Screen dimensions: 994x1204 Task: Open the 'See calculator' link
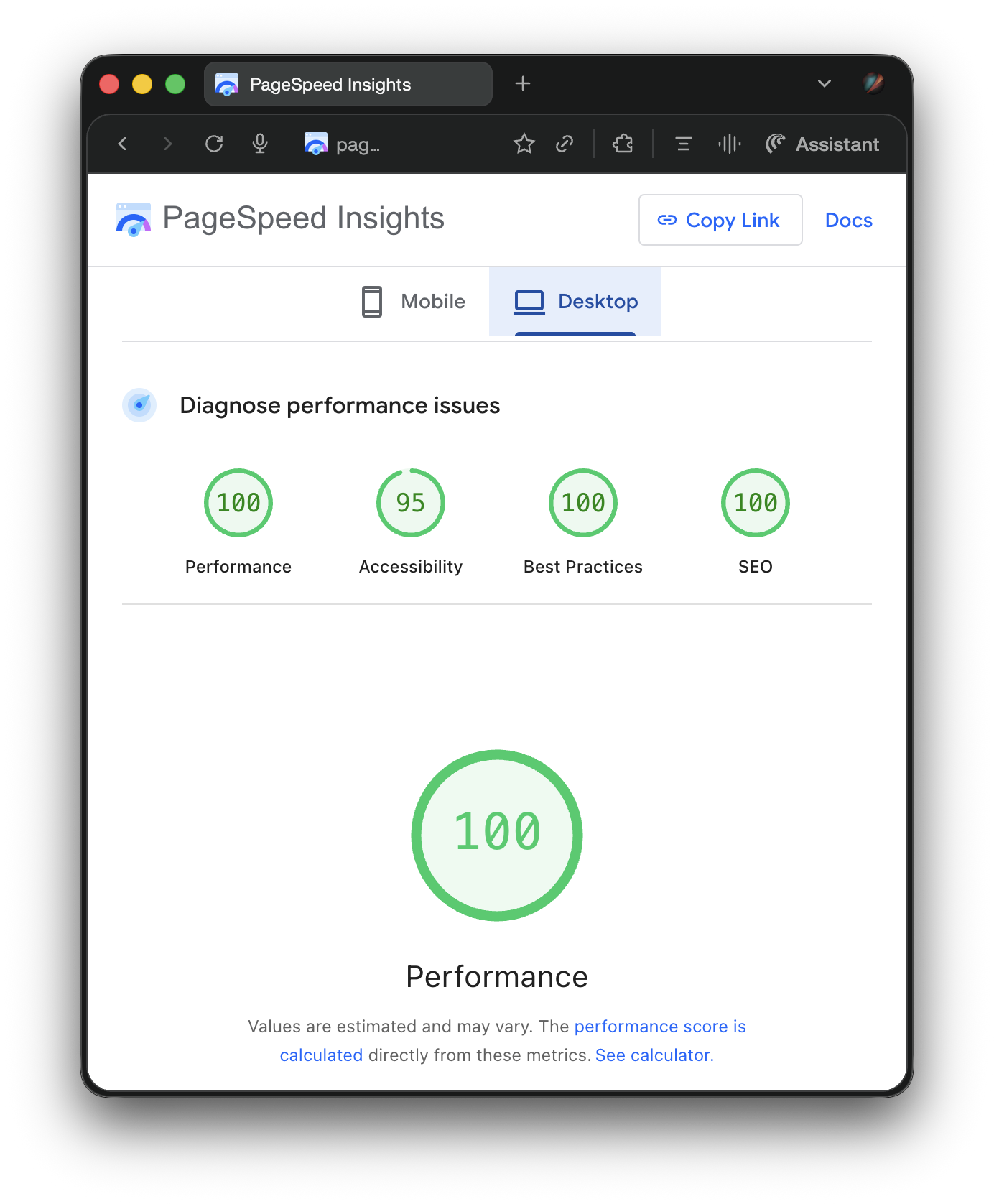(x=654, y=1055)
